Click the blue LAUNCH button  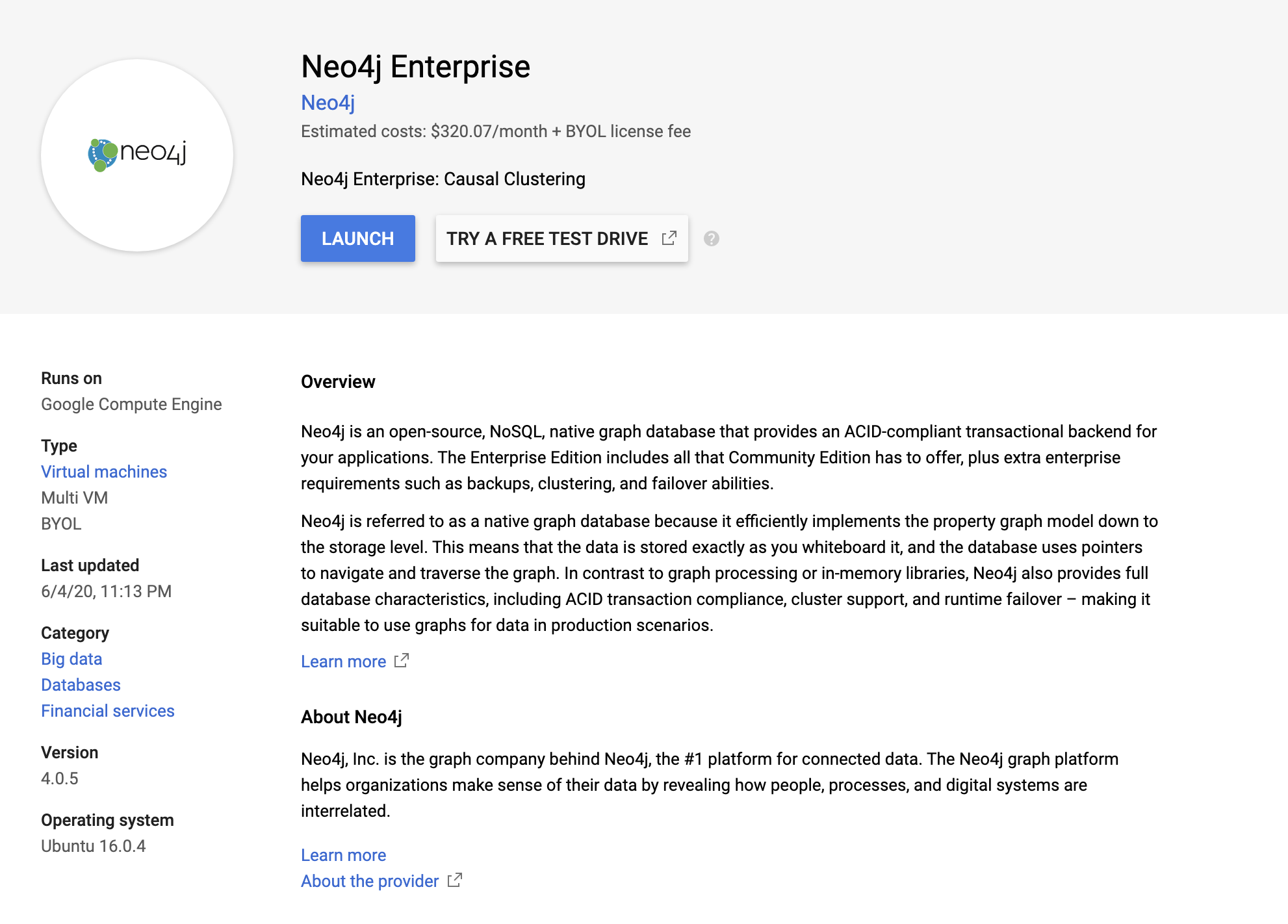[357, 238]
